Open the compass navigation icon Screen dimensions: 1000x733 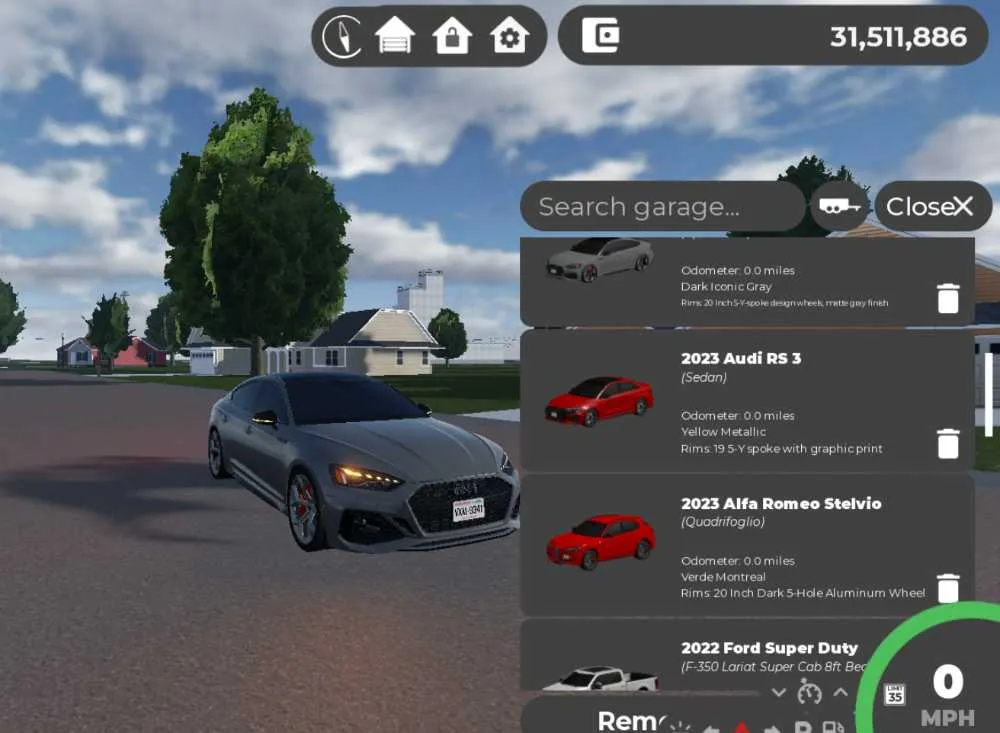(344, 36)
